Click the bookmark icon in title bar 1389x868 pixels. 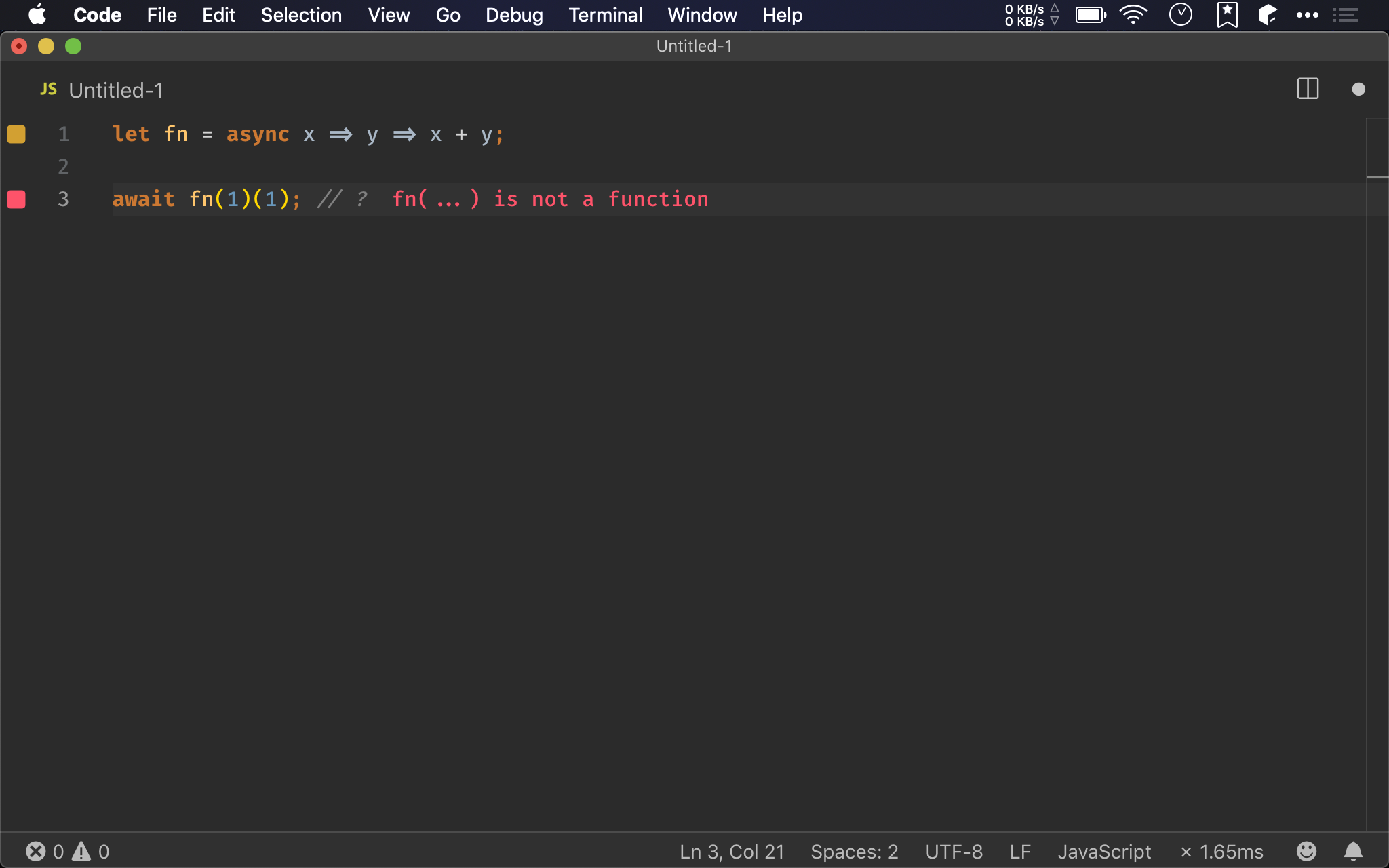pyautogui.click(x=1227, y=15)
